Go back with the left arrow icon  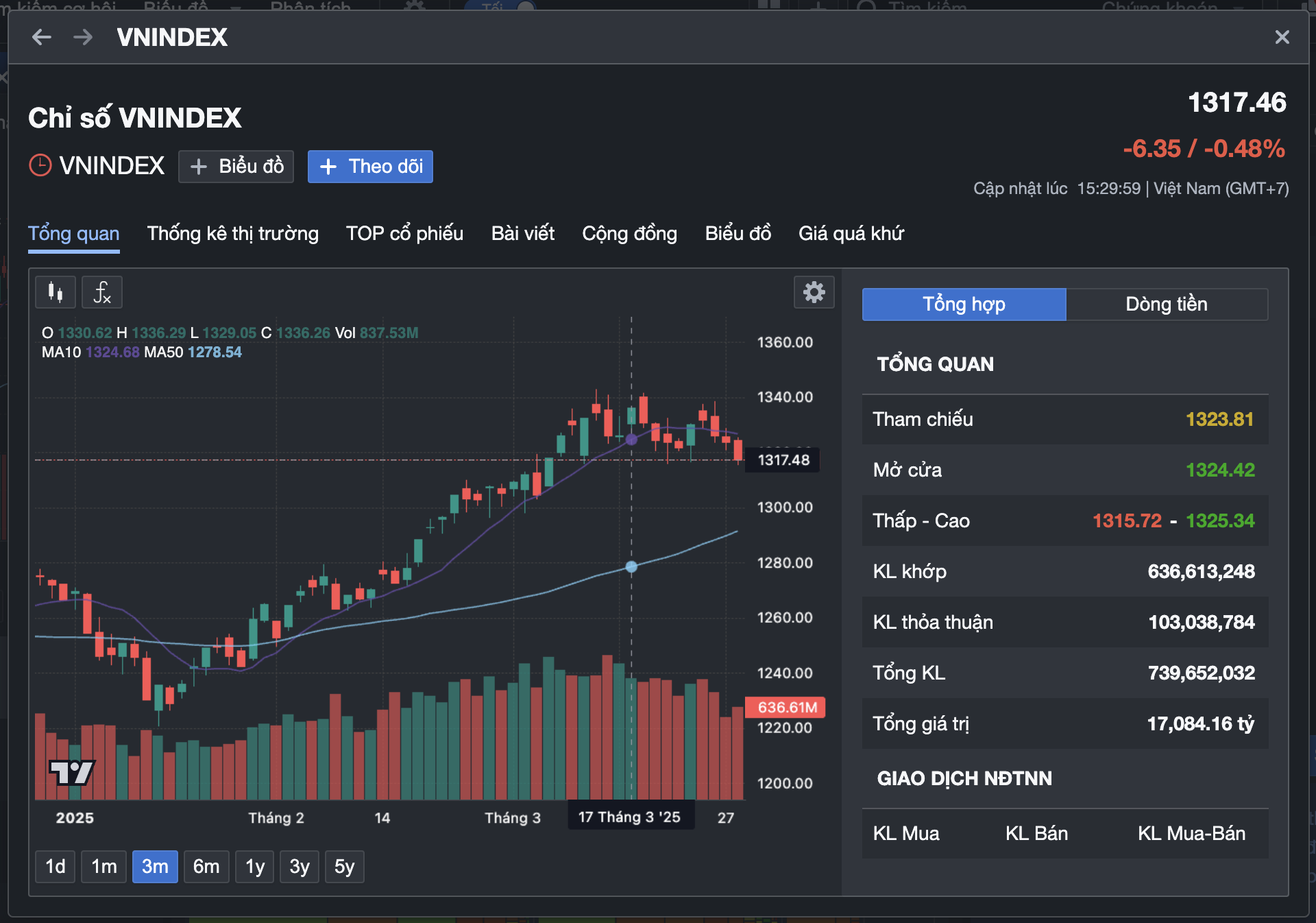click(42, 37)
